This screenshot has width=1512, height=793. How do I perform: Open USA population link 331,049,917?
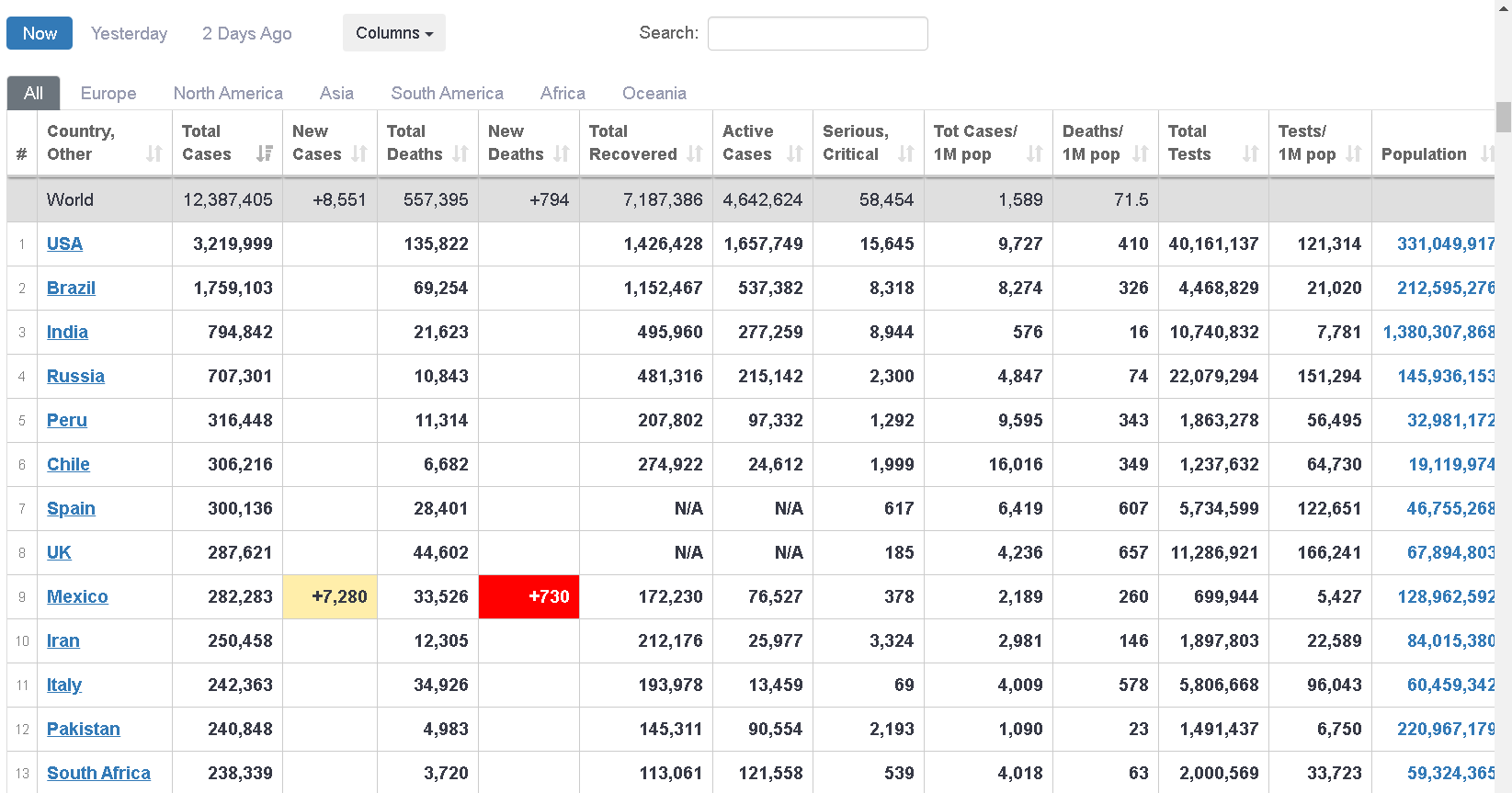(1446, 244)
